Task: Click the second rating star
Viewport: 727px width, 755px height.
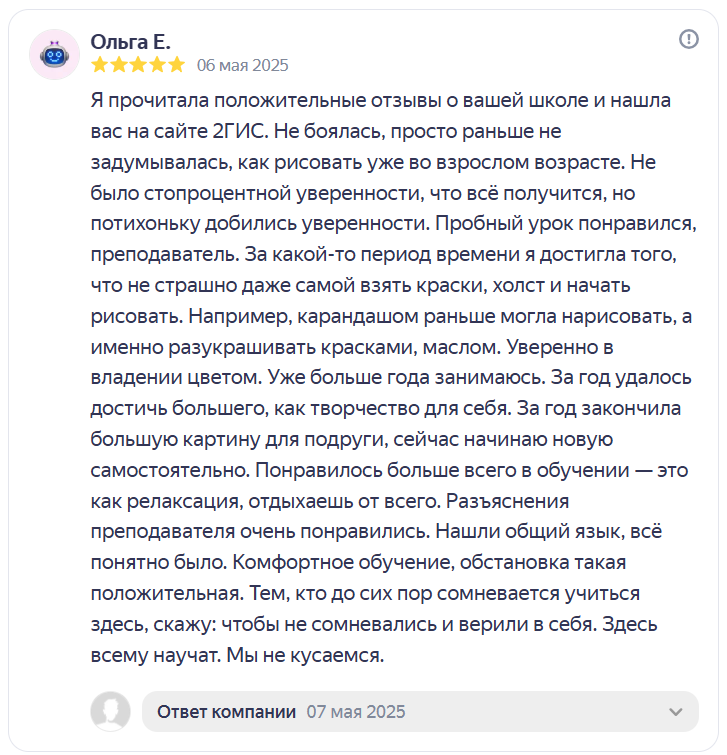Action: click(x=118, y=65)
